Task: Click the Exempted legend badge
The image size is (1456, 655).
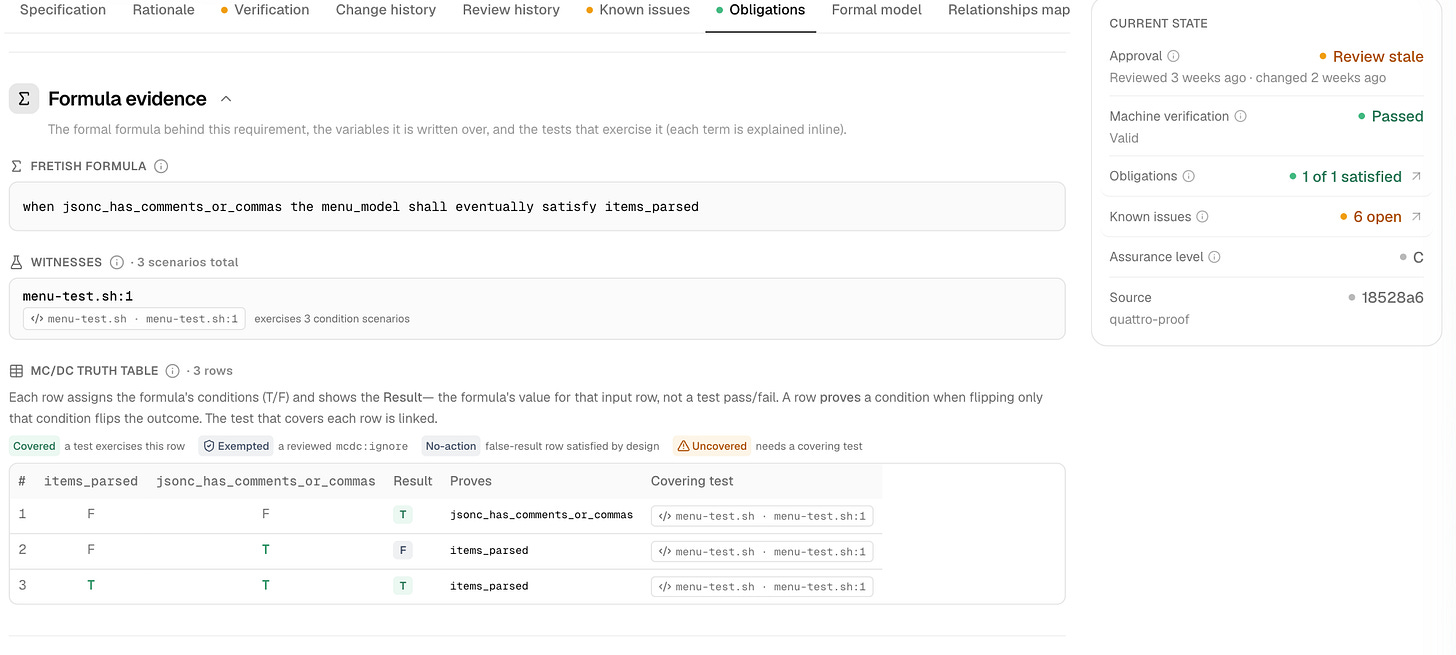Action: point(236,446)
